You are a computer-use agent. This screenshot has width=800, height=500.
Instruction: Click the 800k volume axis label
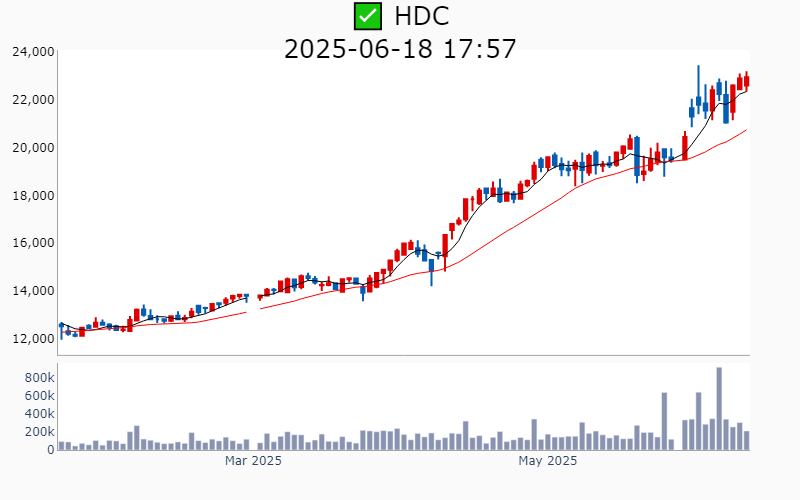tap(39, 378)
